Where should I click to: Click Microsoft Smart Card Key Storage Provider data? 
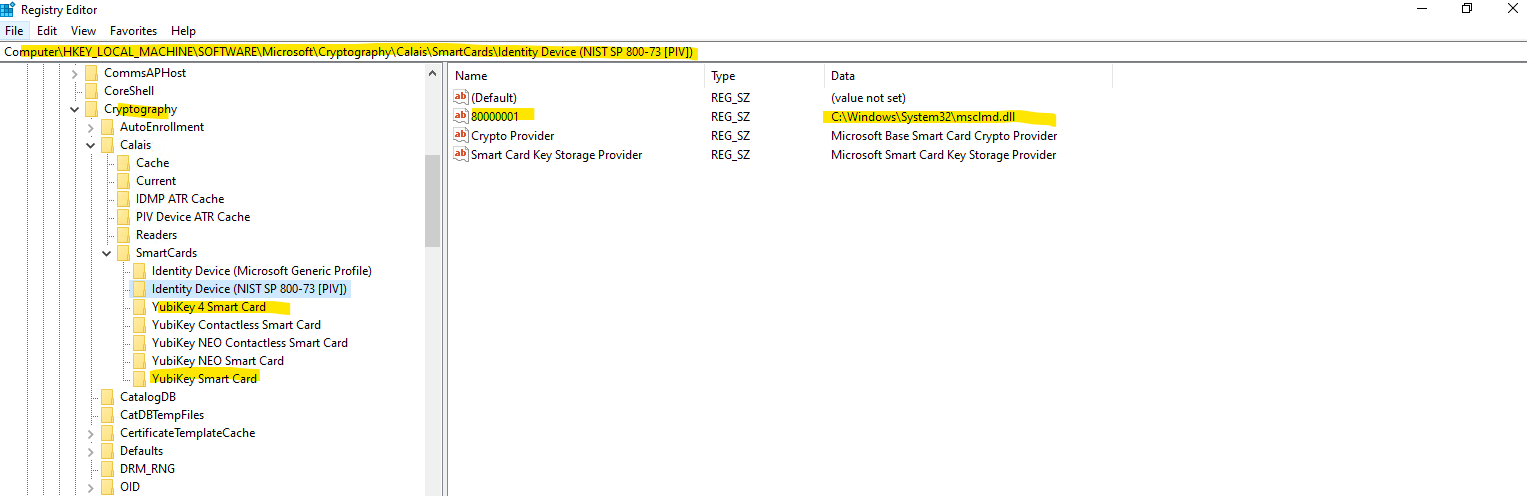point(943,155)
